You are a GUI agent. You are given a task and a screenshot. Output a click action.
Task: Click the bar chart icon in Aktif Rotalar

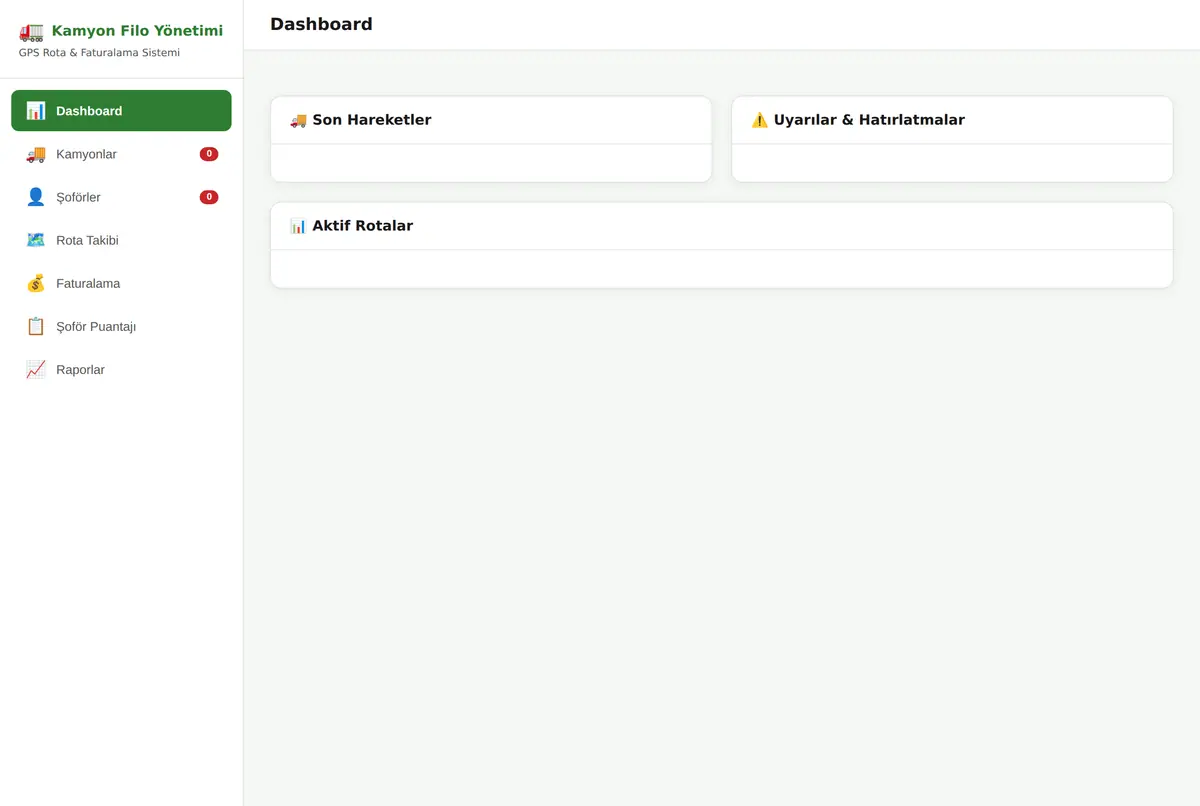click(298, 226)
